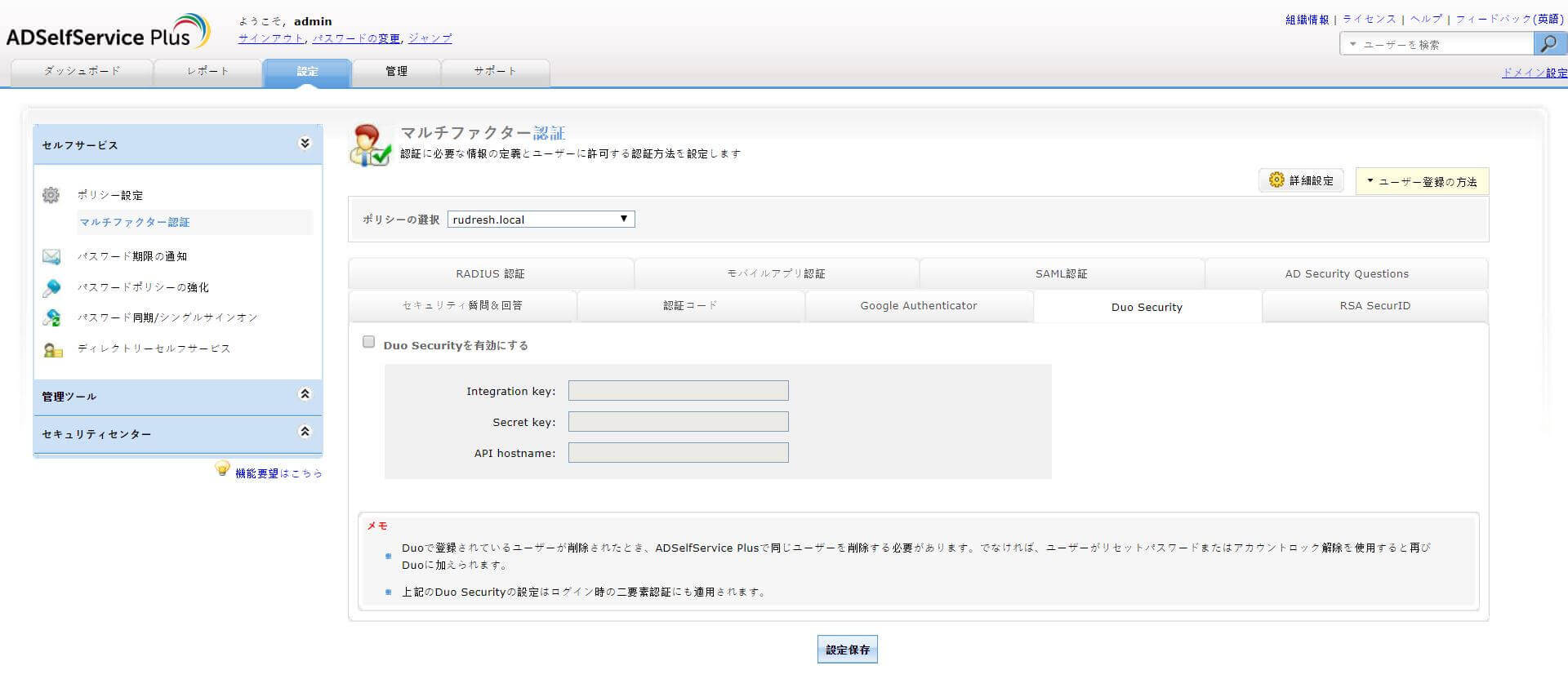Click the Secret key input field

coord(679,422)
